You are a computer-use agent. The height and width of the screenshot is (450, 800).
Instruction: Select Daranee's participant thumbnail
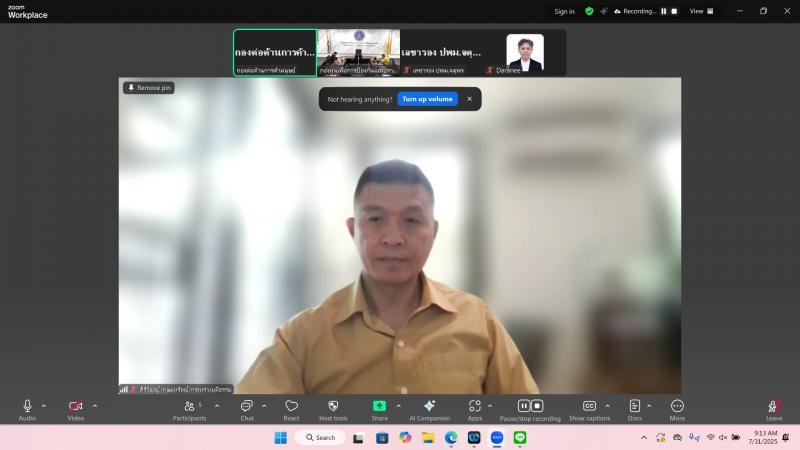(524, 53)
